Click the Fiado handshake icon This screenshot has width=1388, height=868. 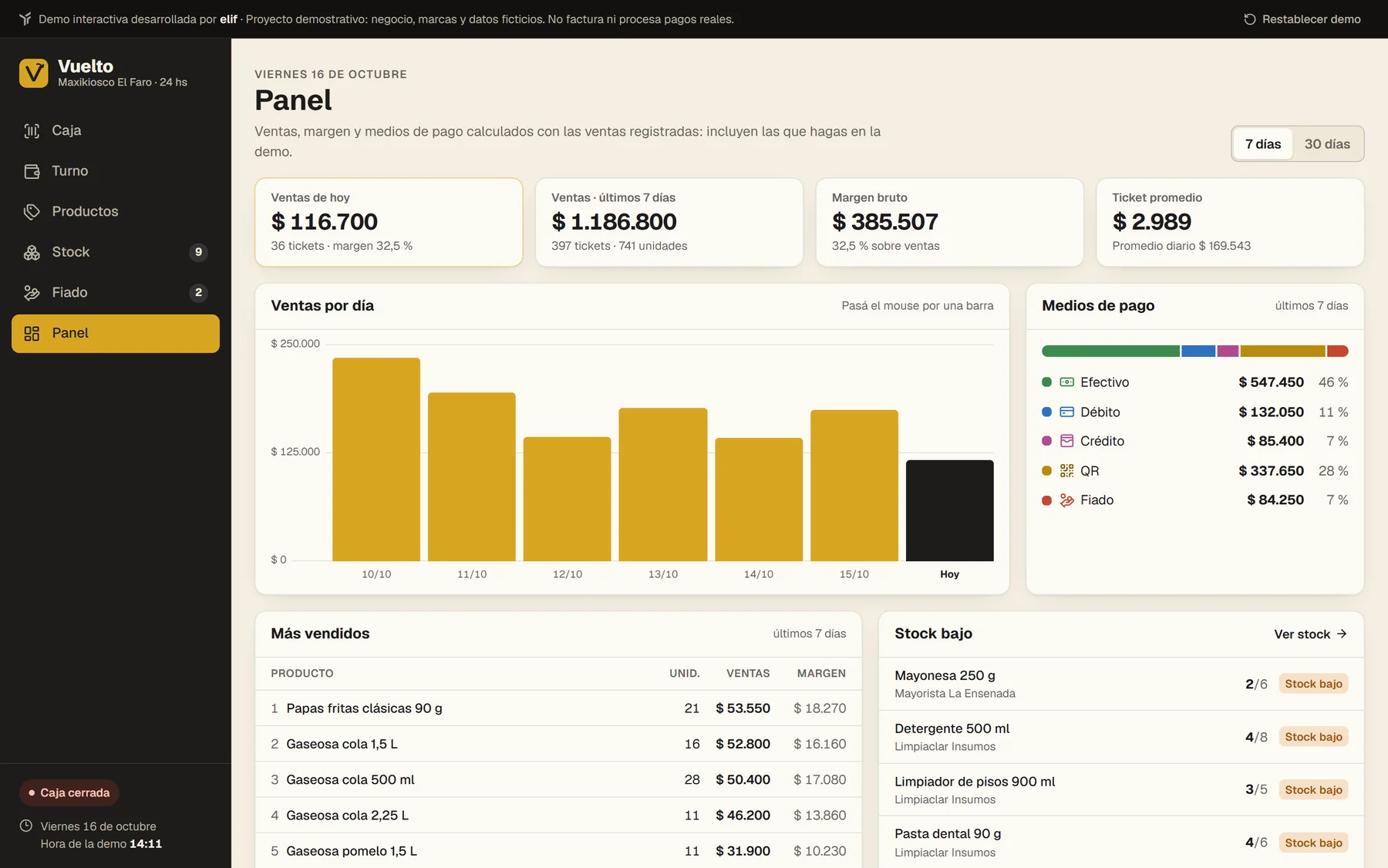pyautogui.click(x=32, y=292)
